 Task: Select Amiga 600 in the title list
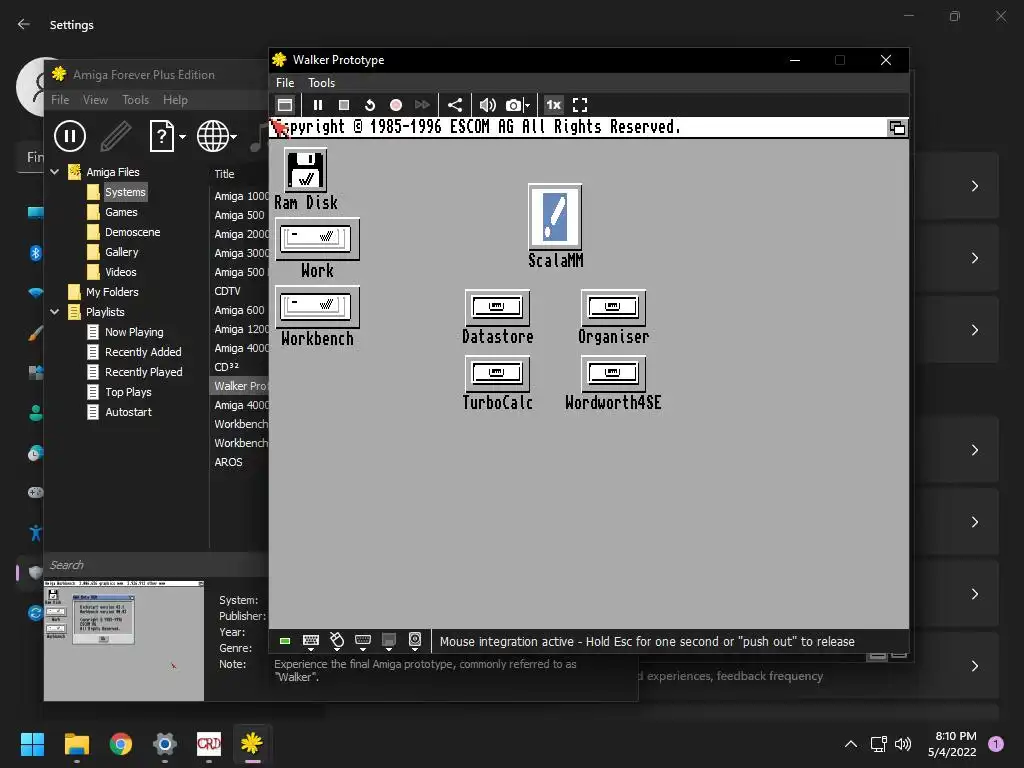click(239, 310)
